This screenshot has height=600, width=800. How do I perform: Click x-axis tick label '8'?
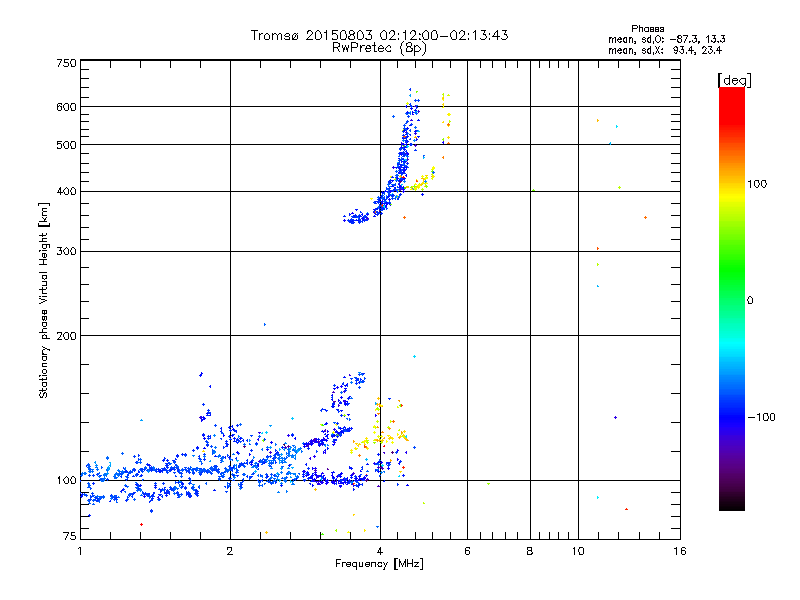click(x=530, y=551)
